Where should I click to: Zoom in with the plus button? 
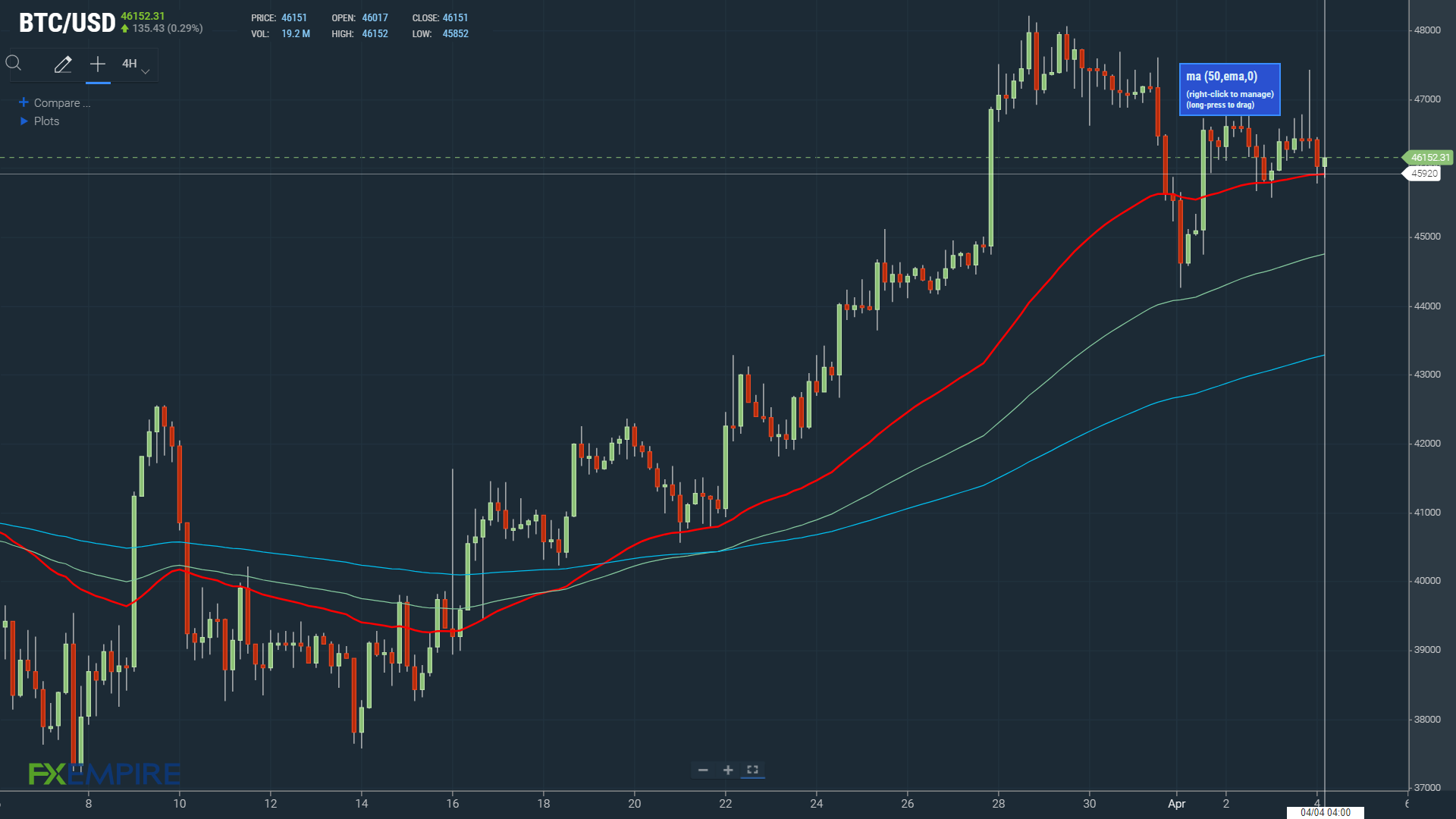point(728,770)
